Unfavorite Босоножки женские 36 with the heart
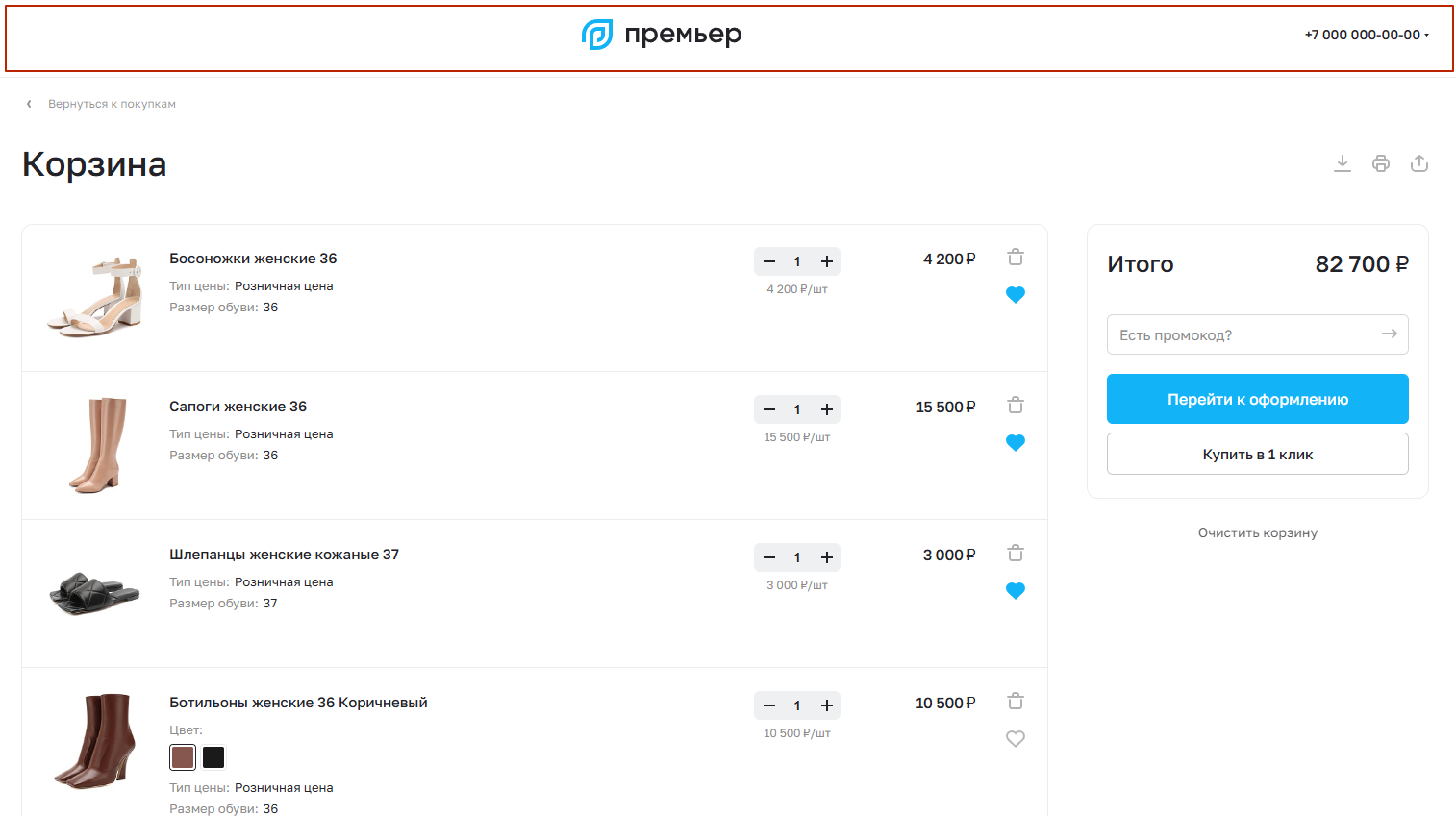Image resolution: width=1456 pixels, height=816 pixels. pos(1016,295)
